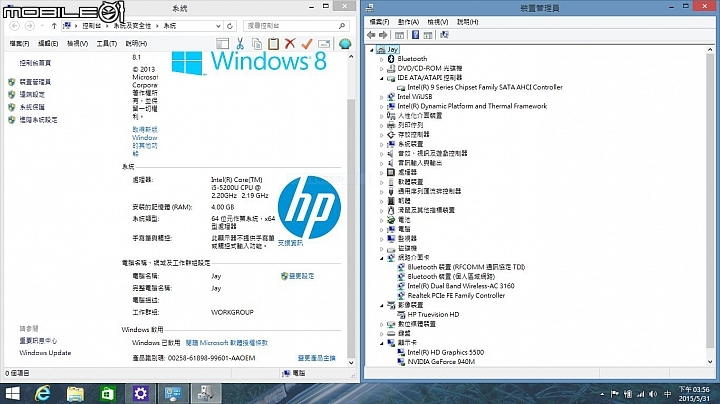Collapse the root Jay computer node
Image resolution: width=720 pixels, height=404 pixels.
point(372,50)
